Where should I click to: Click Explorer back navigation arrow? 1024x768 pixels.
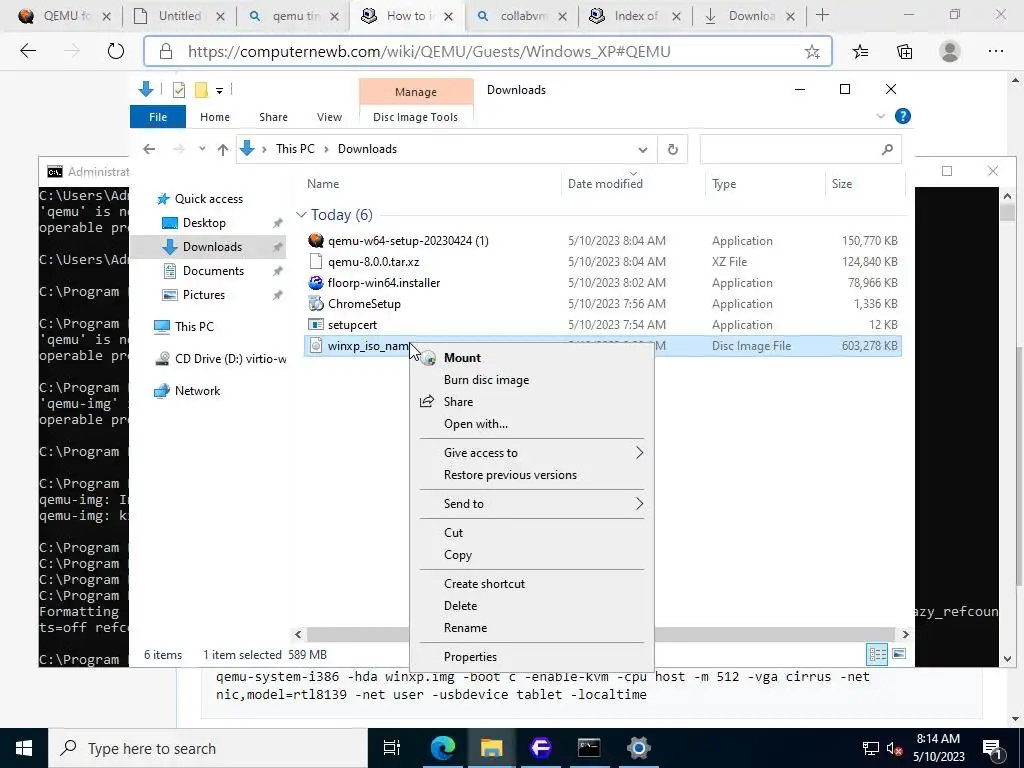(x=149, y=149)
